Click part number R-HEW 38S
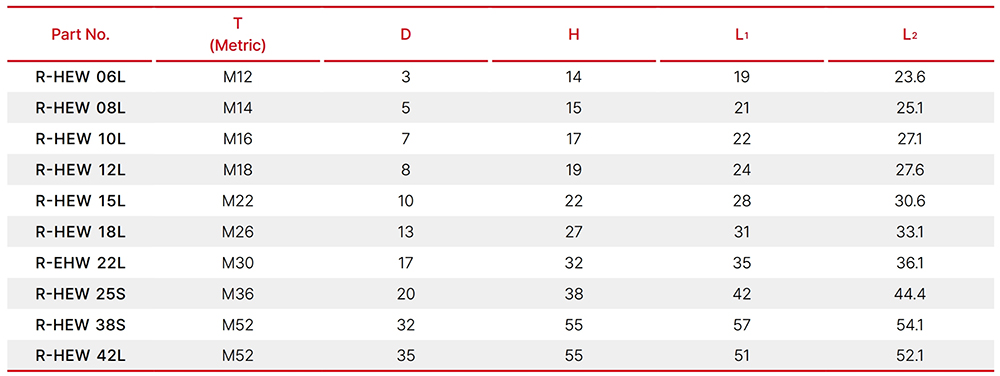This screenshot has width=1000, height=376. pos(80,324)
